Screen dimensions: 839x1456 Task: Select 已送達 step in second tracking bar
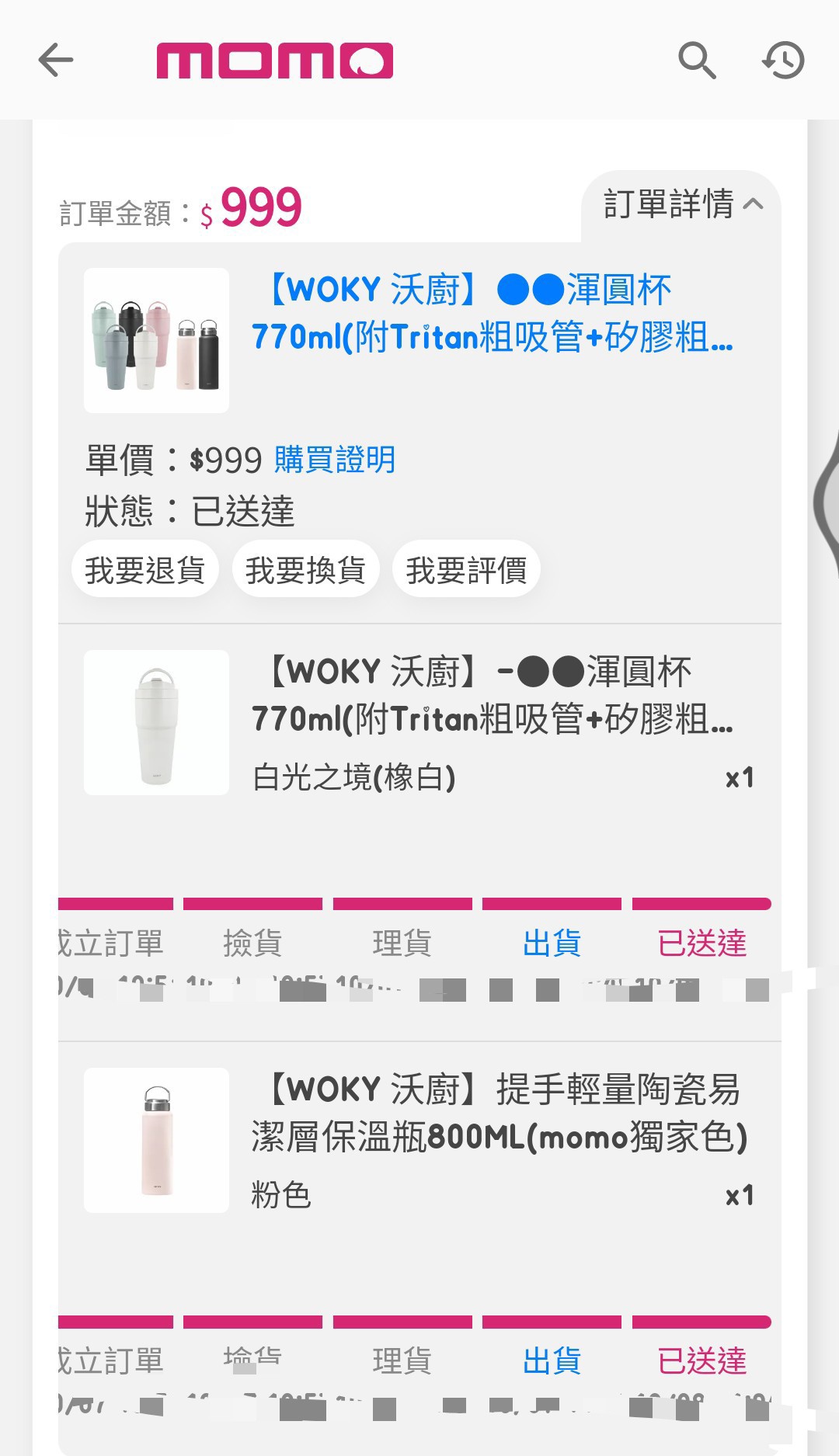click(x=701, y=1360)
